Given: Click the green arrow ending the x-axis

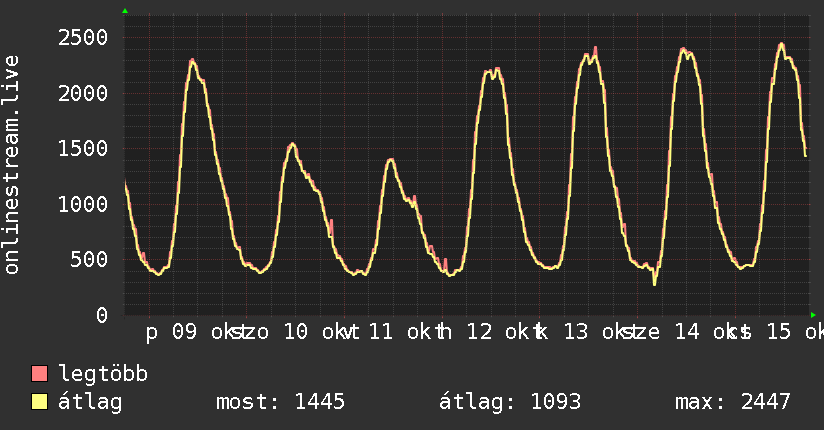Looking at the screenshot, I should tap(813, 315).
